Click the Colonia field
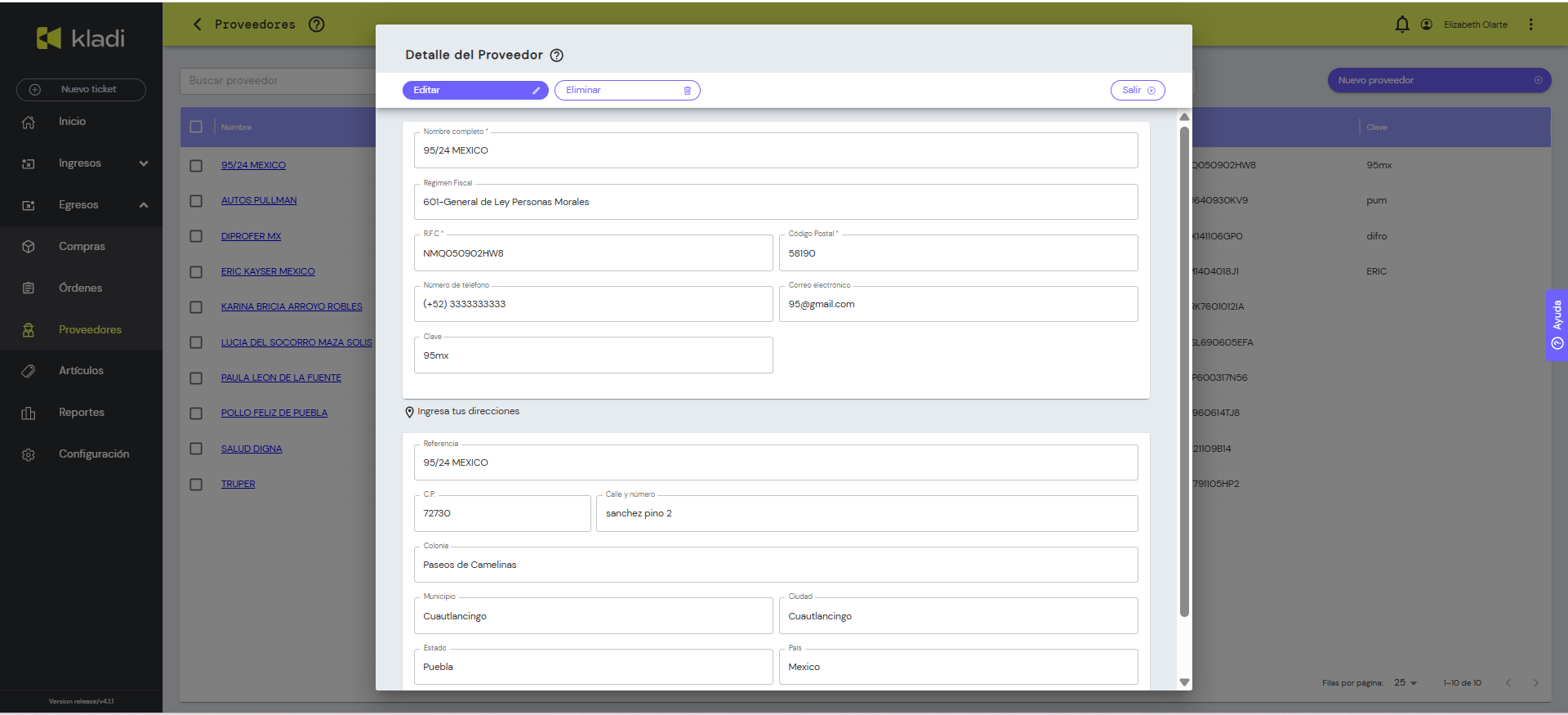1568x715 pixels. (x=776, y=565)
